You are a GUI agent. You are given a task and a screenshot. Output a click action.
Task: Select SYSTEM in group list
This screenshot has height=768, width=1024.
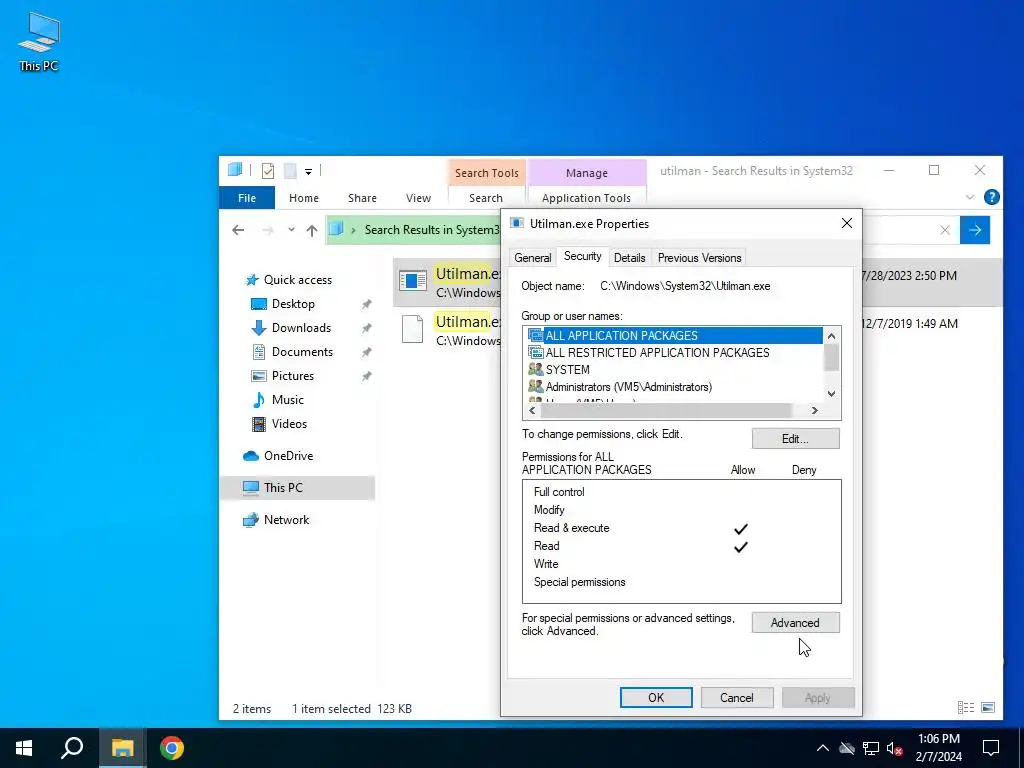click(673, 370)
